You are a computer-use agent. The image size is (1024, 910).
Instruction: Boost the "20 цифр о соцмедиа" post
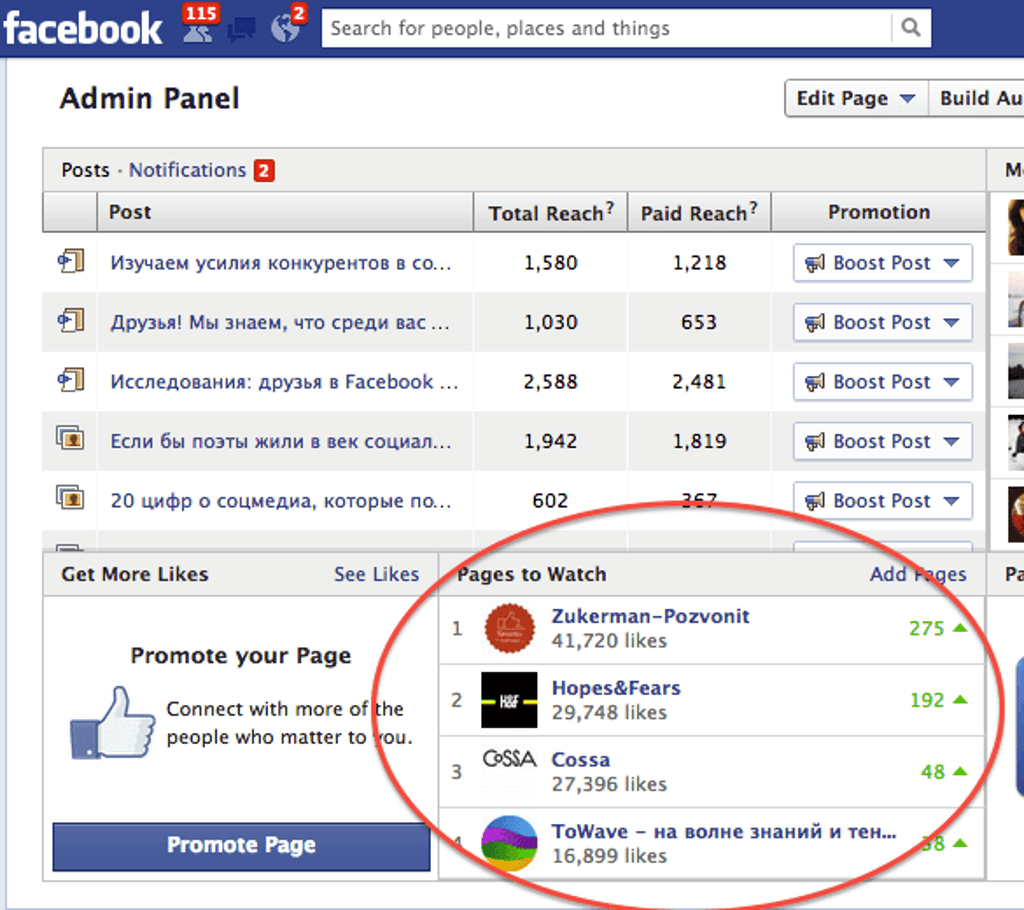[882, 500]
